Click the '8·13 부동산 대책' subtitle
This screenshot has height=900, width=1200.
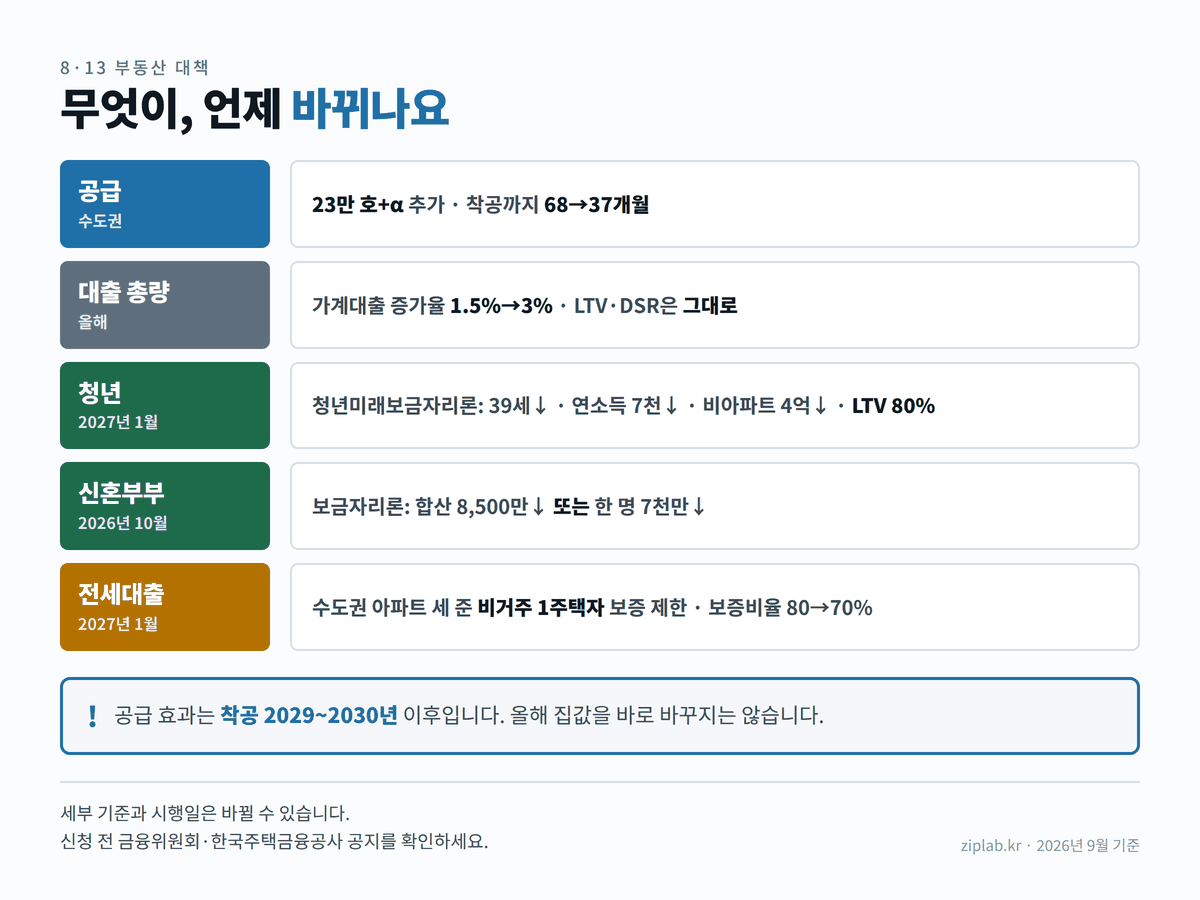coord(134,68)
